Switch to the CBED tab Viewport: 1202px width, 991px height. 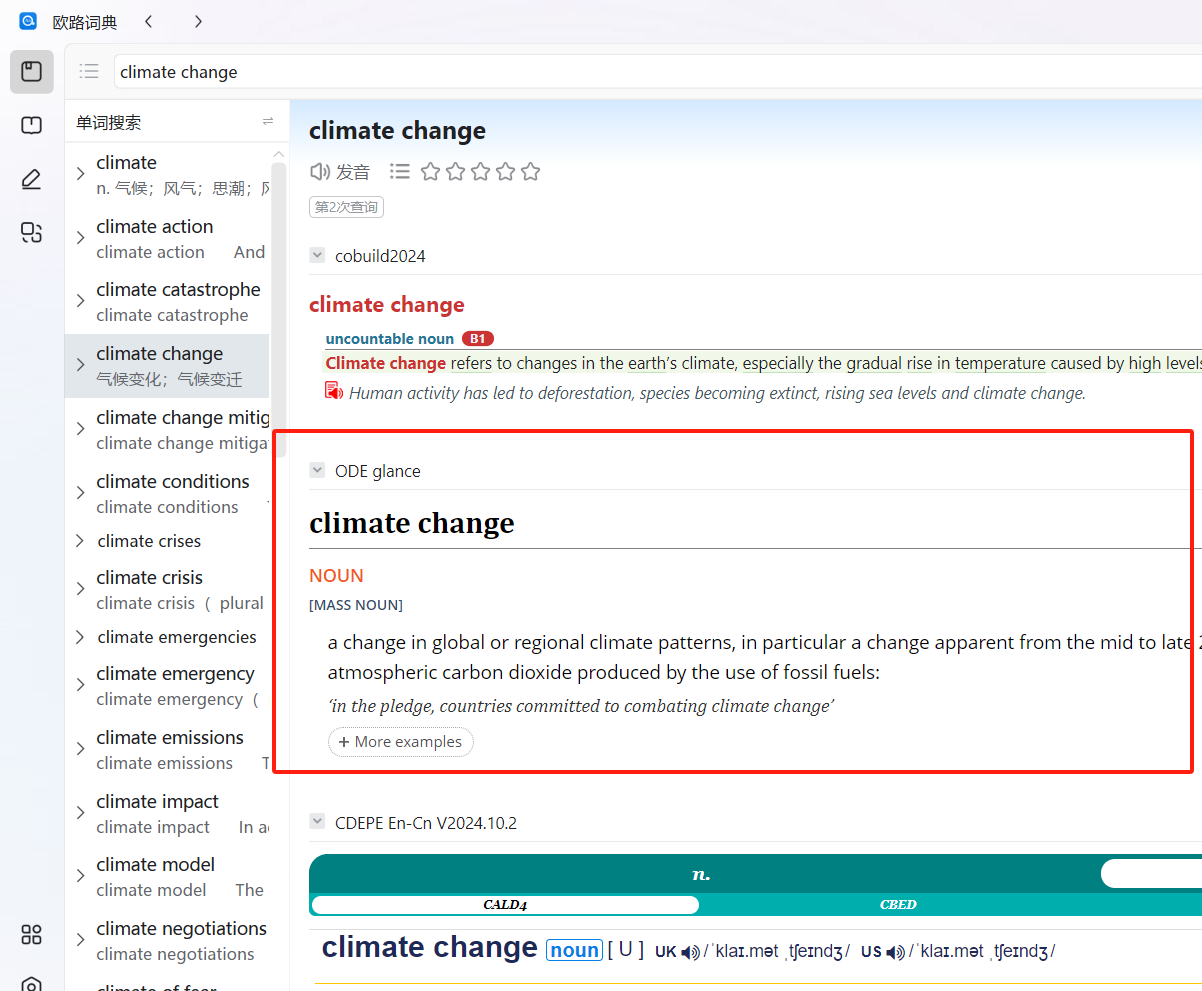pos(897,904)
